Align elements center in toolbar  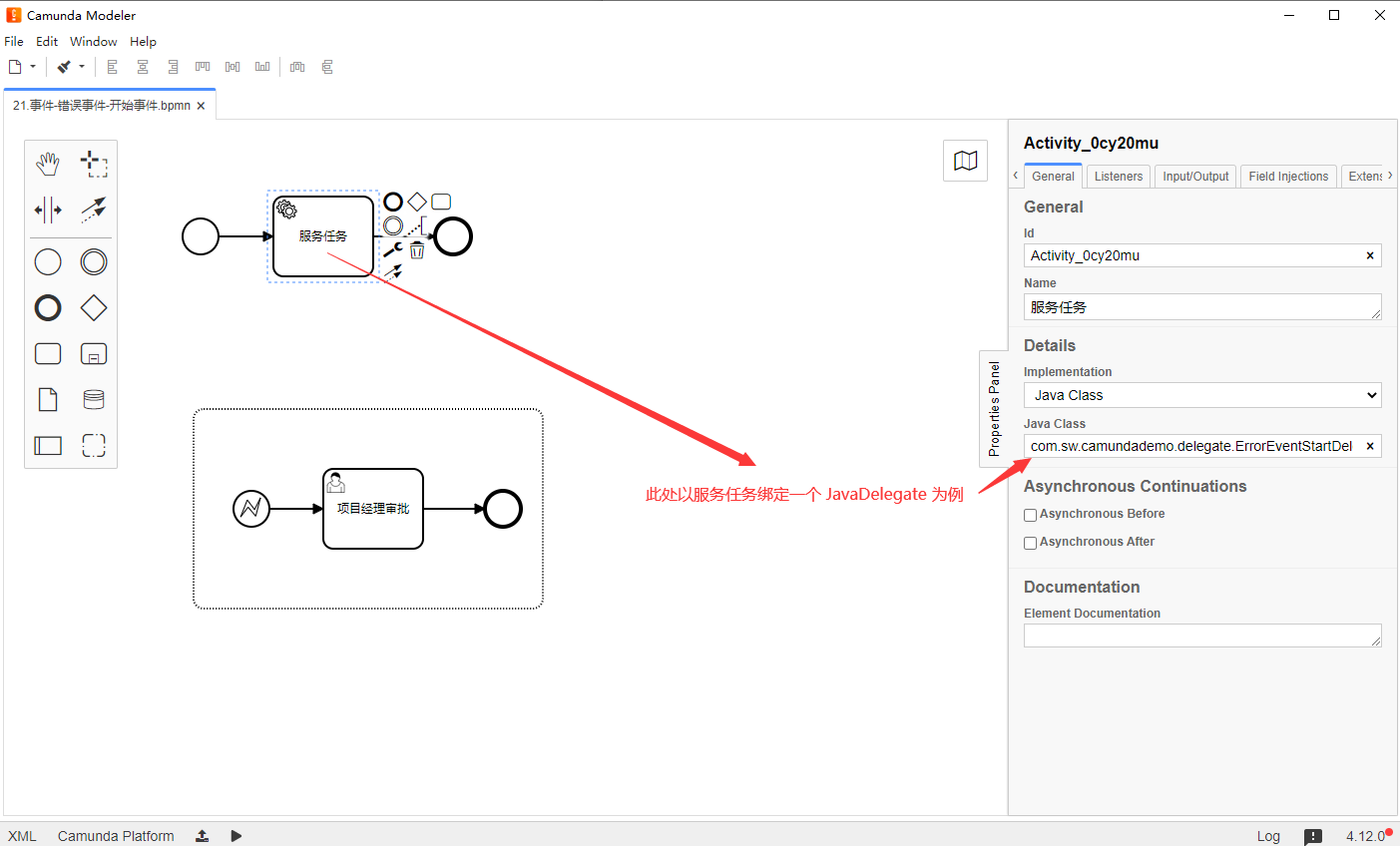tap(143, 67)
